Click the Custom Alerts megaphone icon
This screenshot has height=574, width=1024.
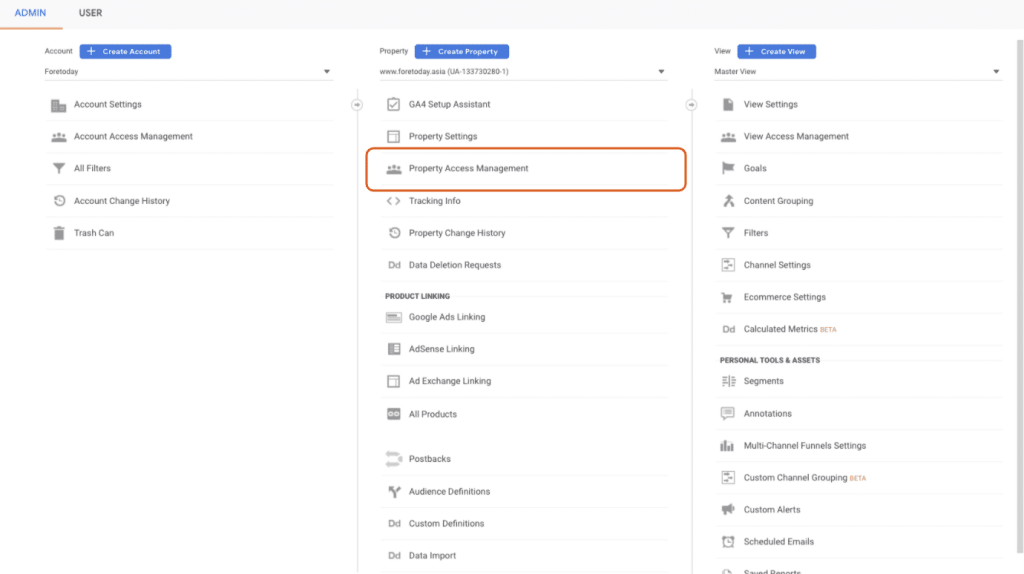tap(728, 510)
